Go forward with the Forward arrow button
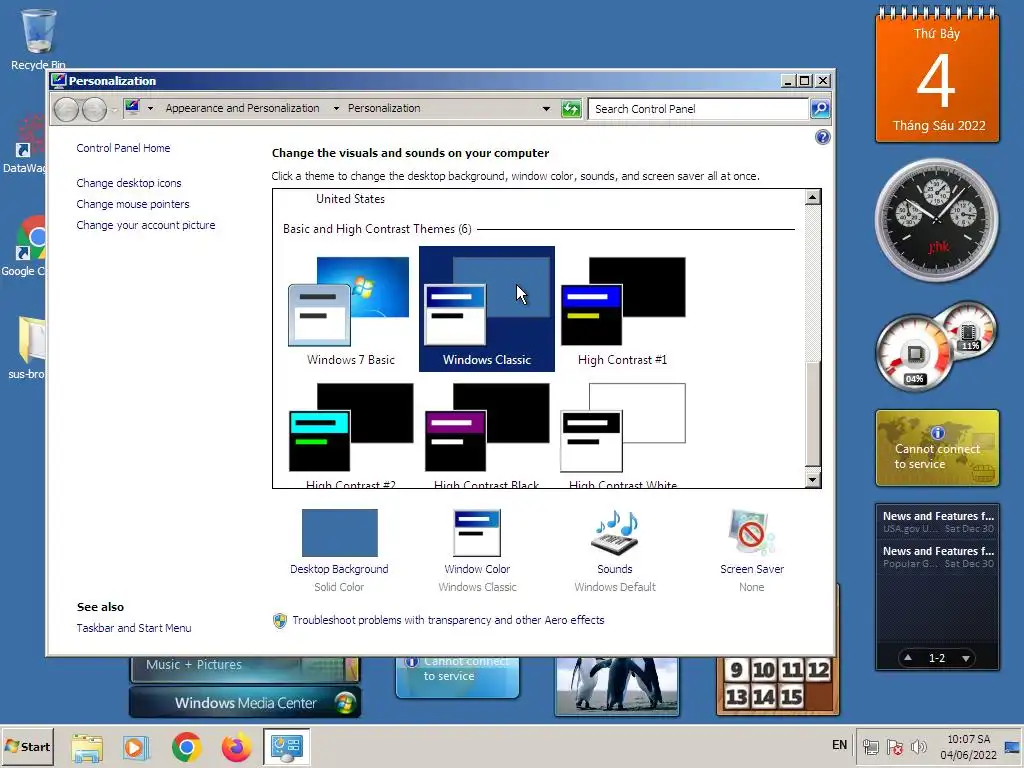1024x768 pixels. 94,109
